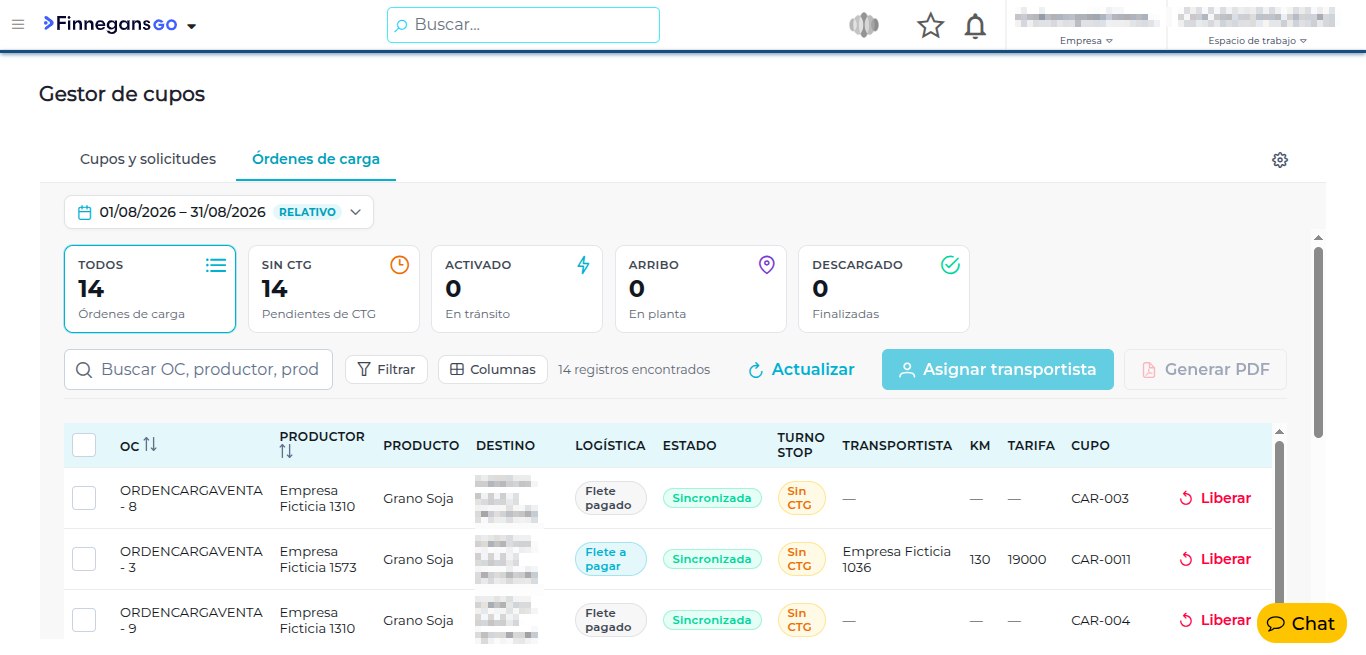Select the TODOS status card

(150, 289)
